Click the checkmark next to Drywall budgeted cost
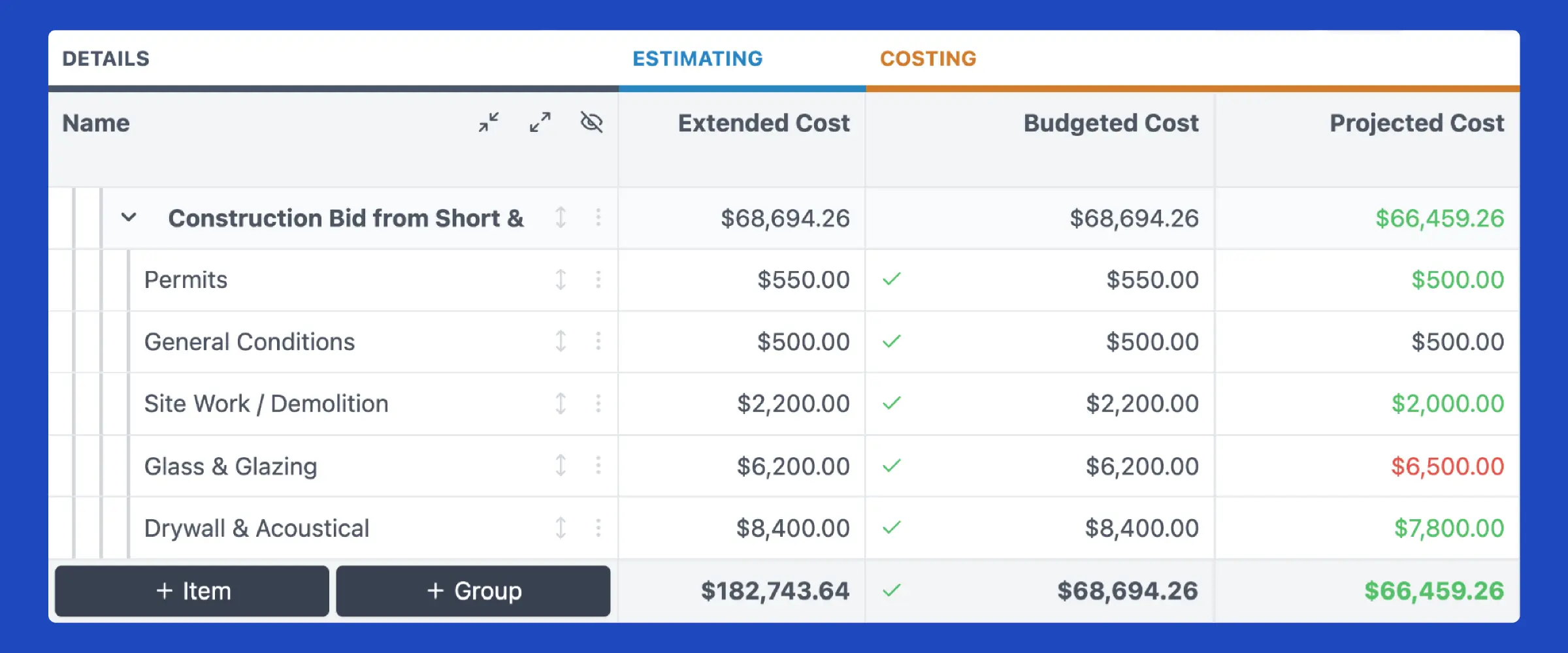 click(890, 528)
